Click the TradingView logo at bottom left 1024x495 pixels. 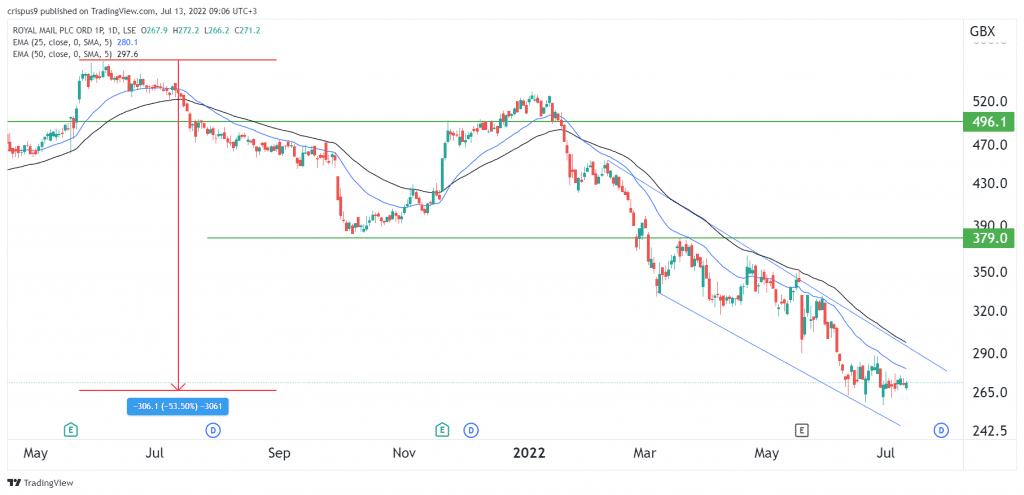tap(40, 483)
